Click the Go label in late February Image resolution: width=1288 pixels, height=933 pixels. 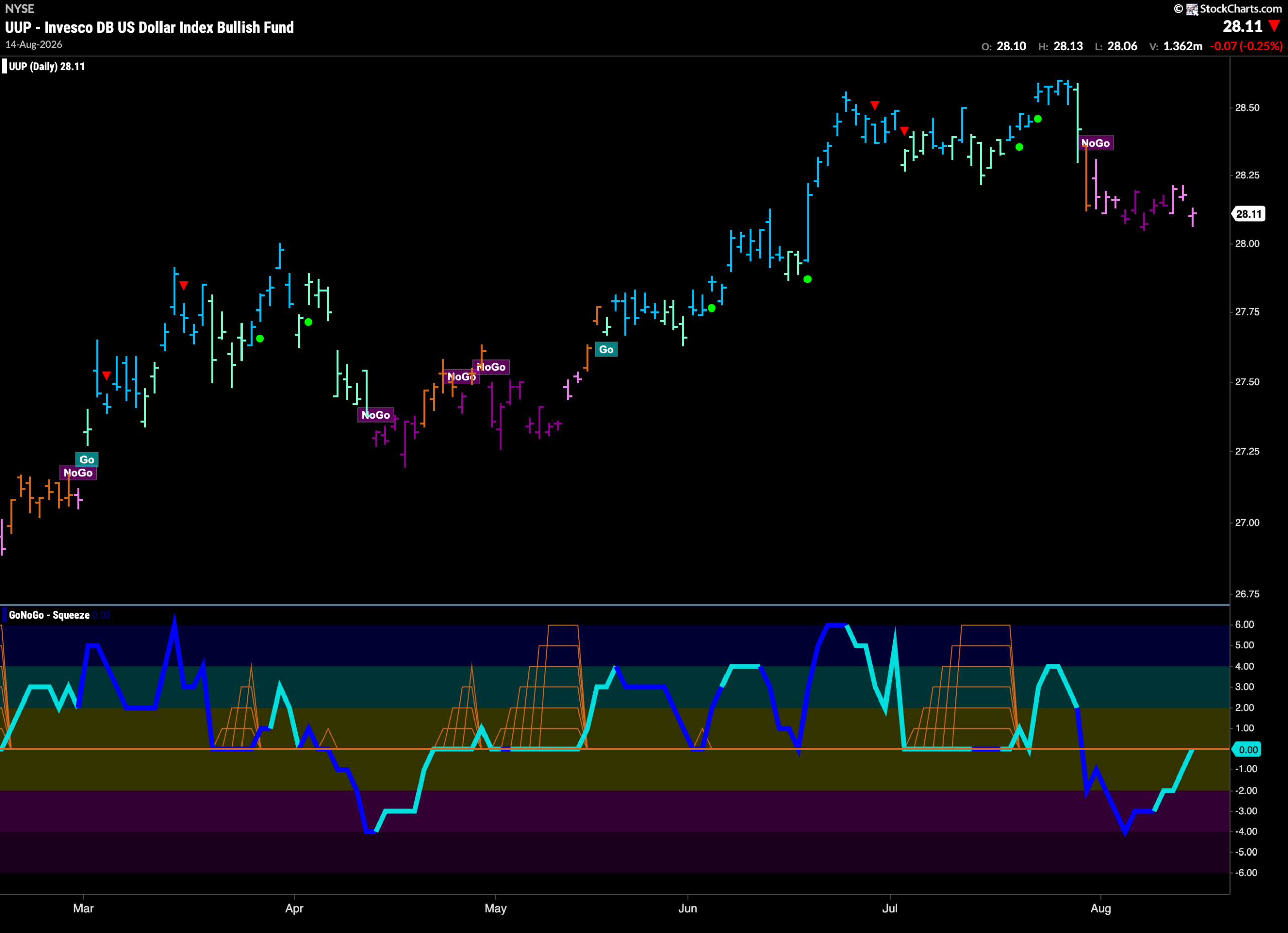pos(87,459)
